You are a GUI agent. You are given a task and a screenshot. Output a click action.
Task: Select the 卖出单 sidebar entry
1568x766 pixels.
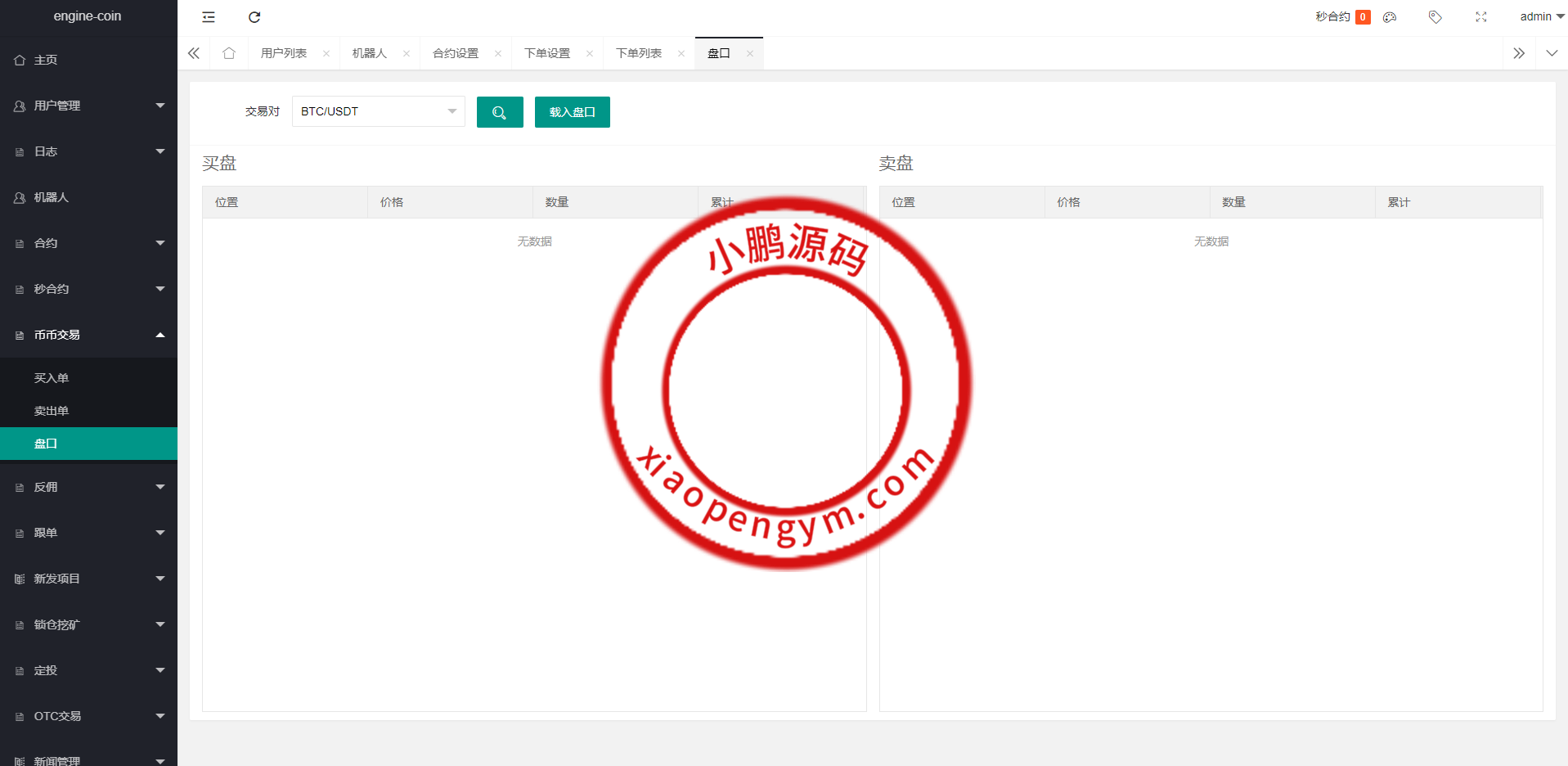(x=52, y=410)
